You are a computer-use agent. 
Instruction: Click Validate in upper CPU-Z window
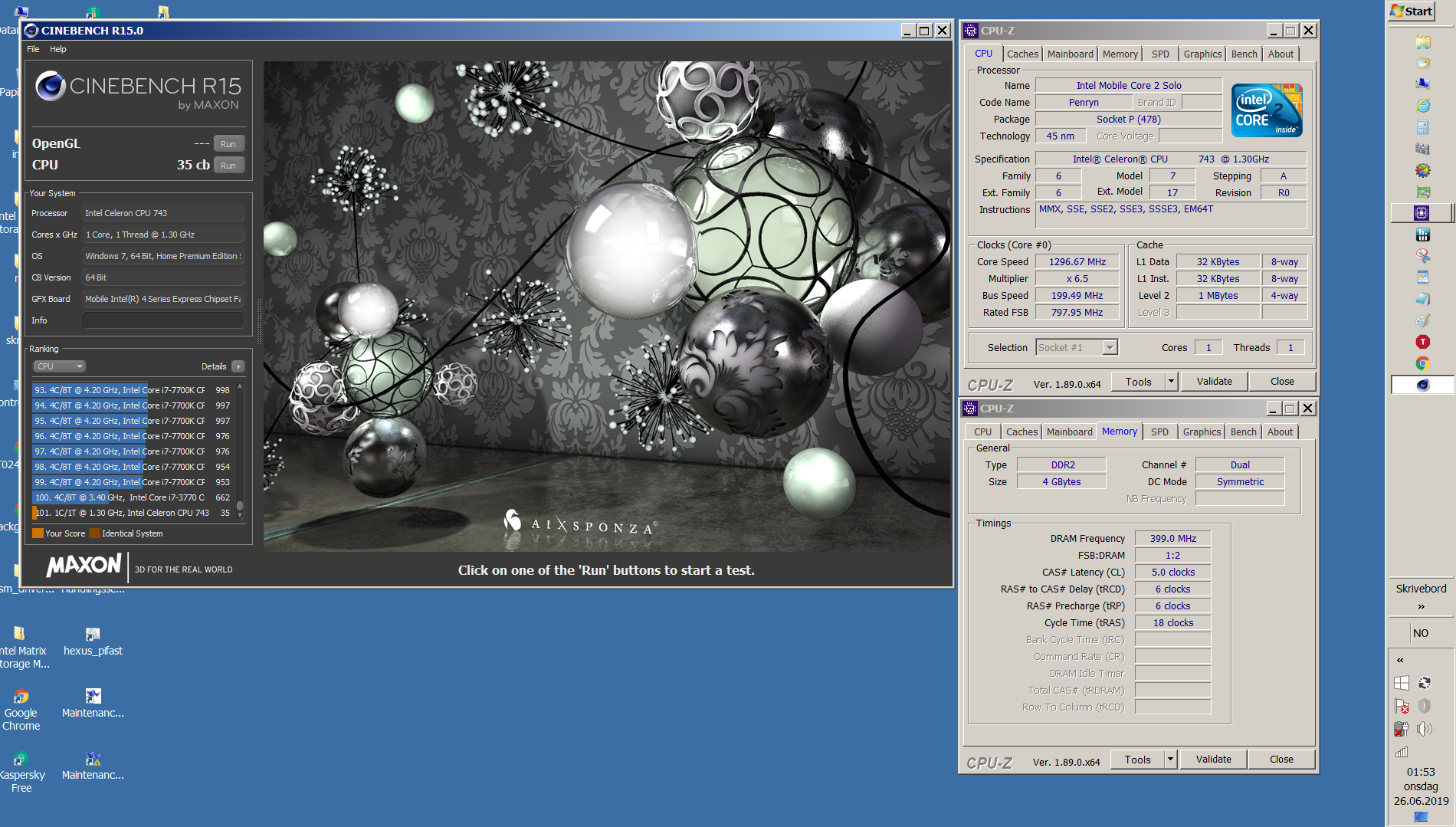(x=1215, y=381)
